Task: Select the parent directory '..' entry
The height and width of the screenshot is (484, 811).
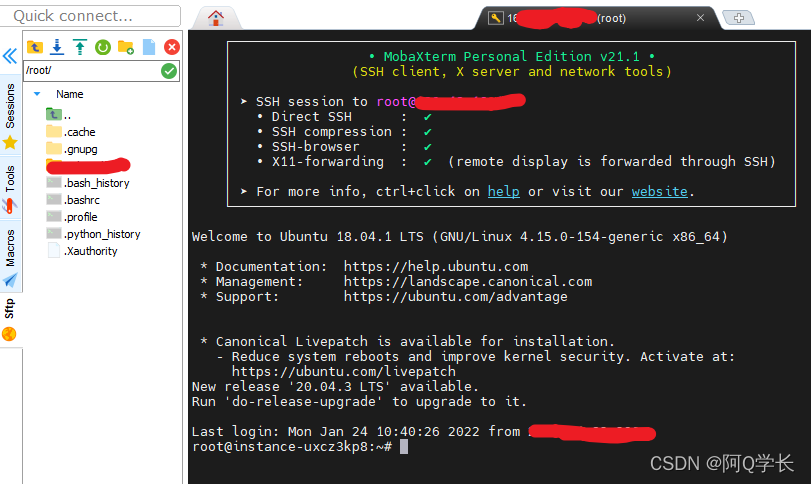Action: (x=58, y=114)
